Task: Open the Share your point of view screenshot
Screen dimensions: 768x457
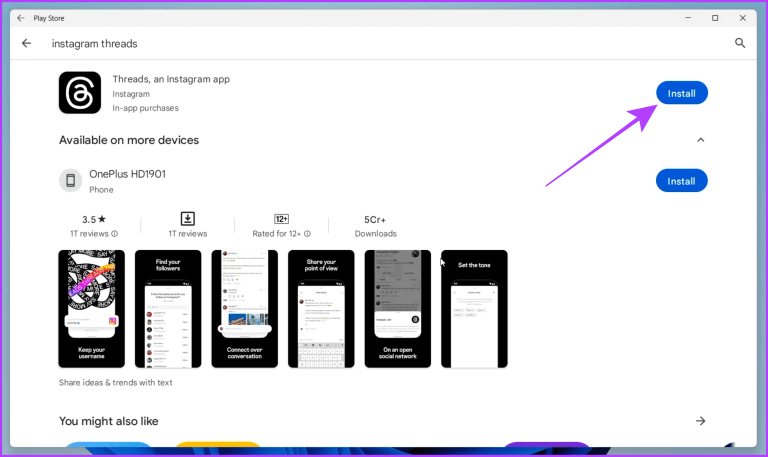Action: coord(321,309)
